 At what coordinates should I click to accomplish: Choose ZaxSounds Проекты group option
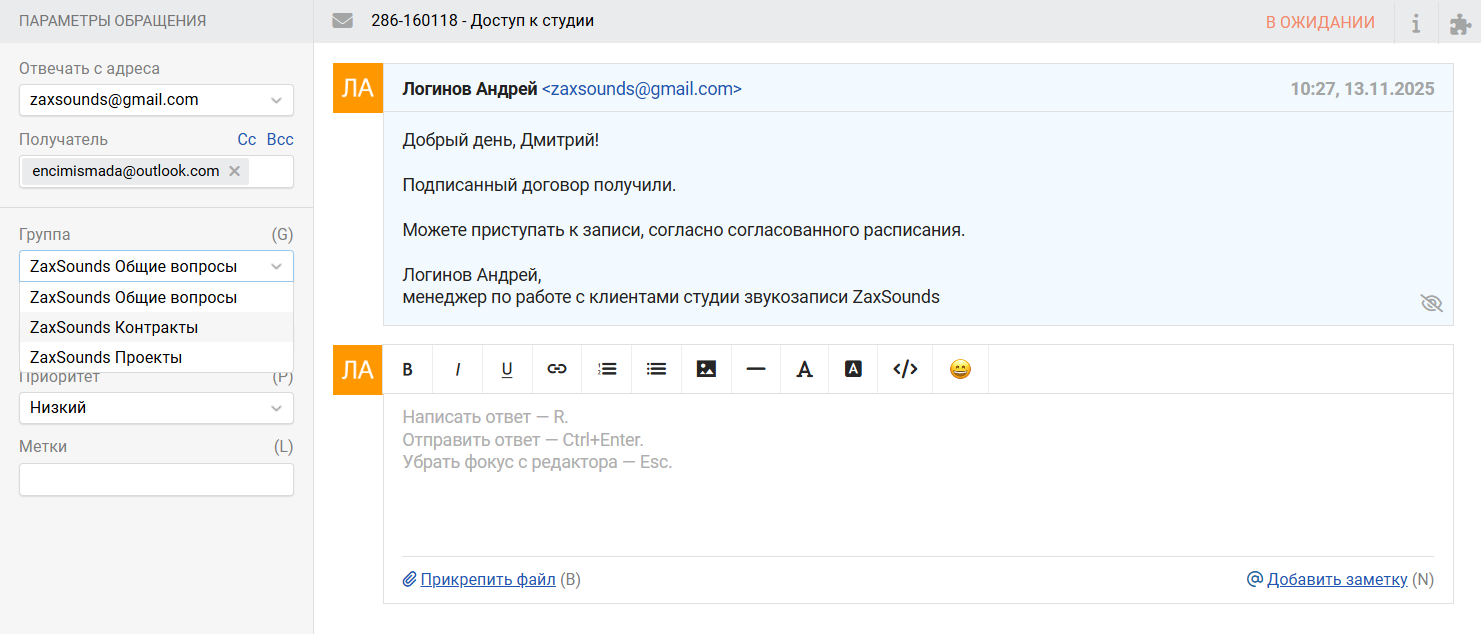coord(106,357)
